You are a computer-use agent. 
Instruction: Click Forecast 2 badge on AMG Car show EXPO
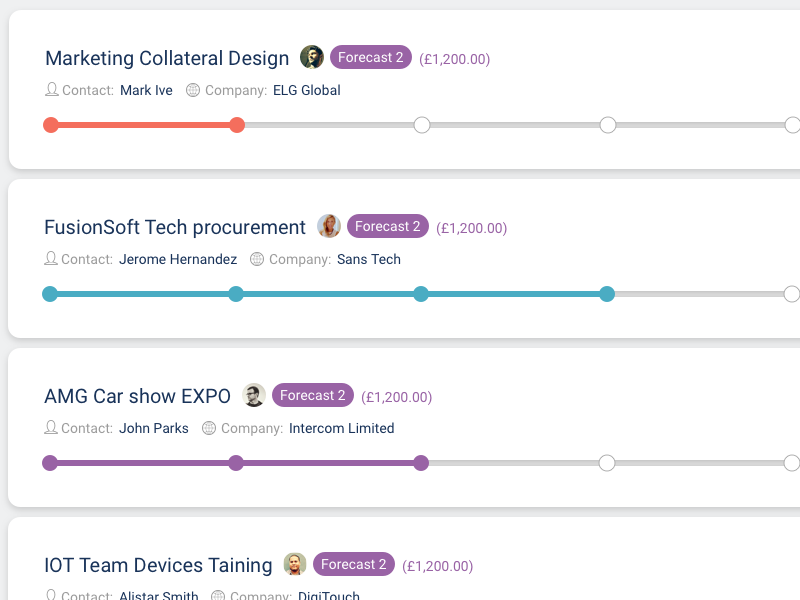[312, 395]
